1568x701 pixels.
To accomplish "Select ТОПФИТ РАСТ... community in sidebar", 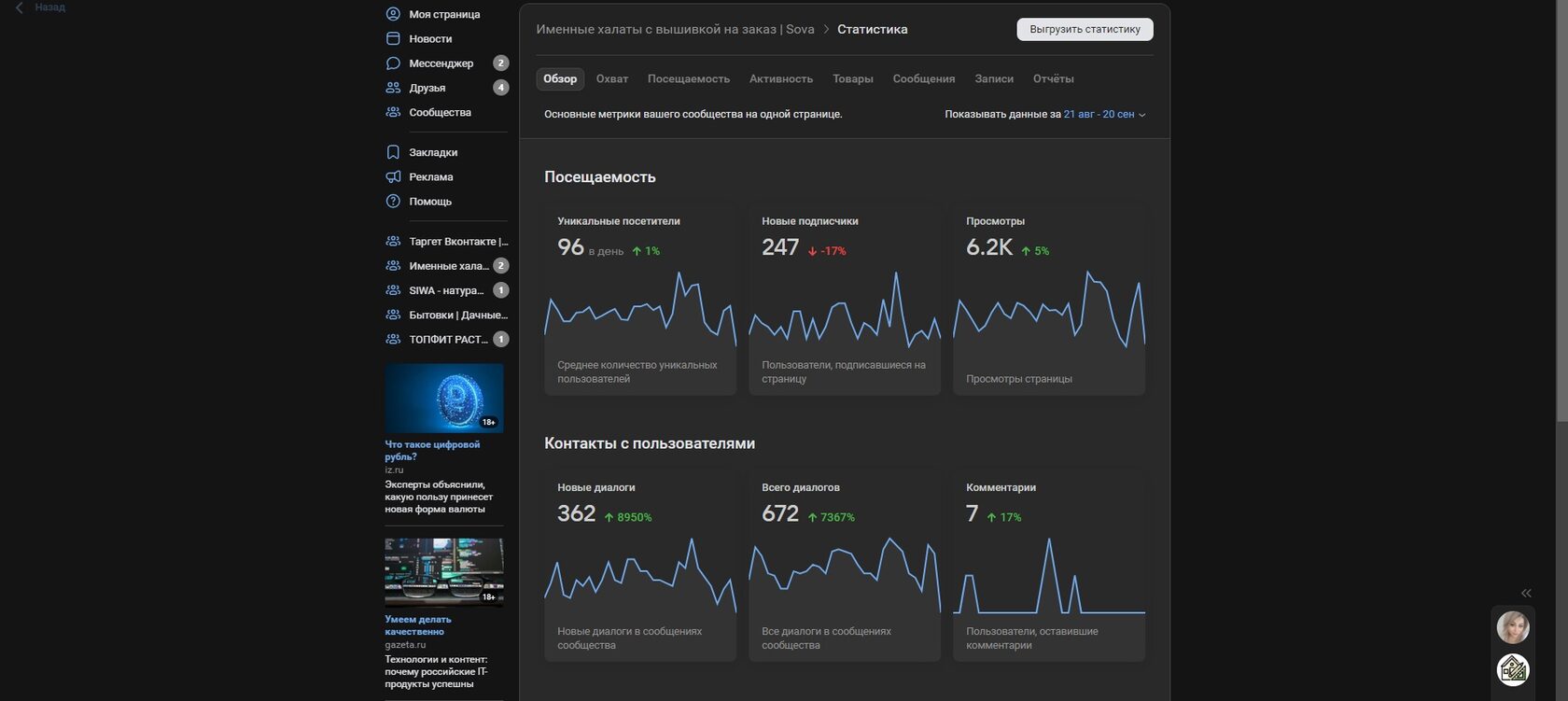I will (x=446, y=339).
